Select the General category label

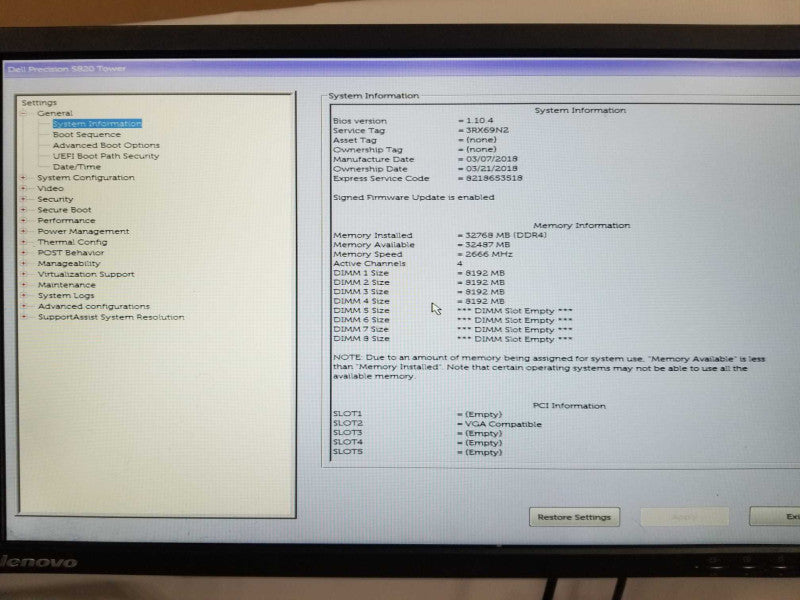pyautogui.click(x=55, y=113)
